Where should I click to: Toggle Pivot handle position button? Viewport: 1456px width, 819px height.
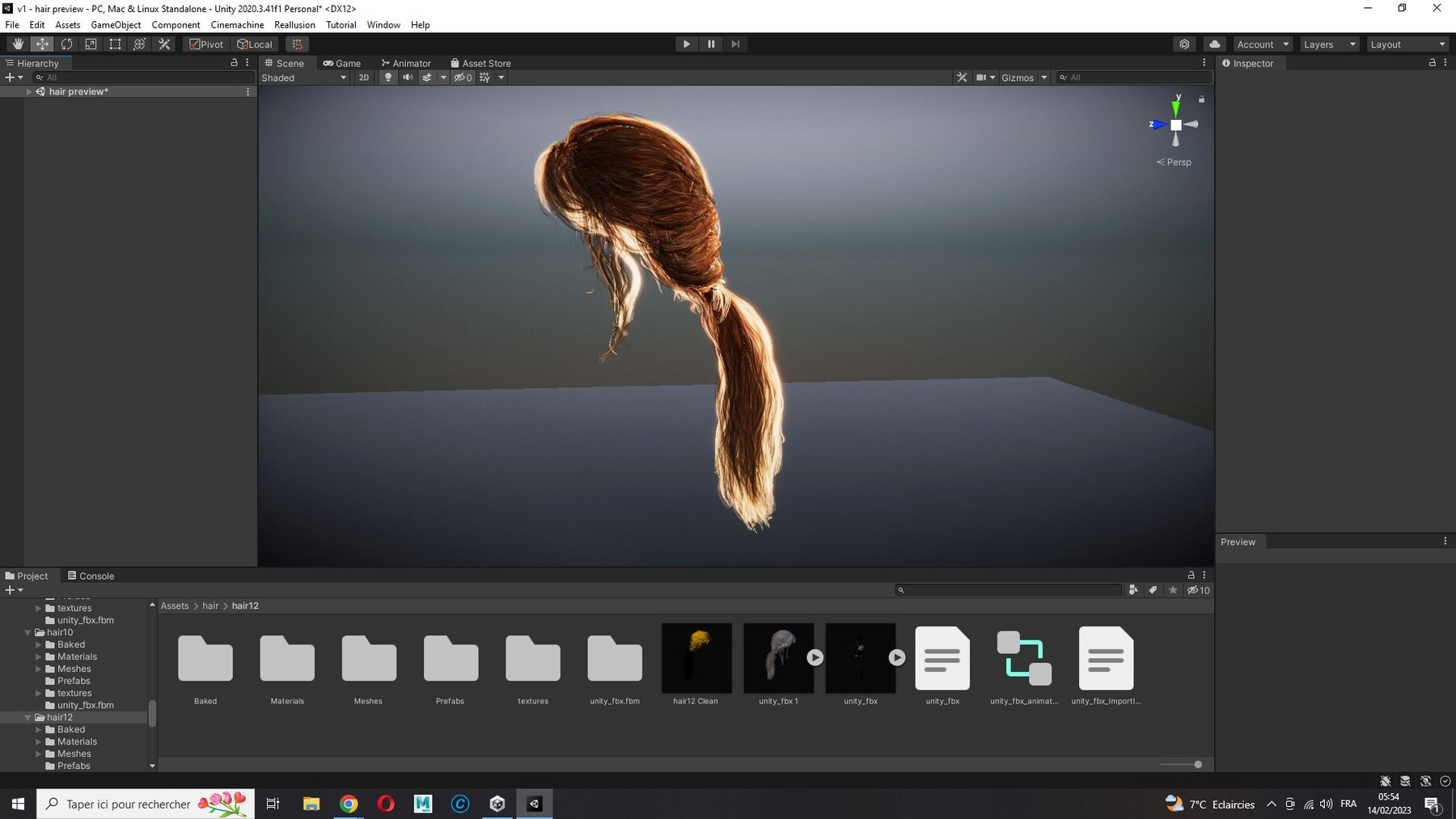click(206, 44)
